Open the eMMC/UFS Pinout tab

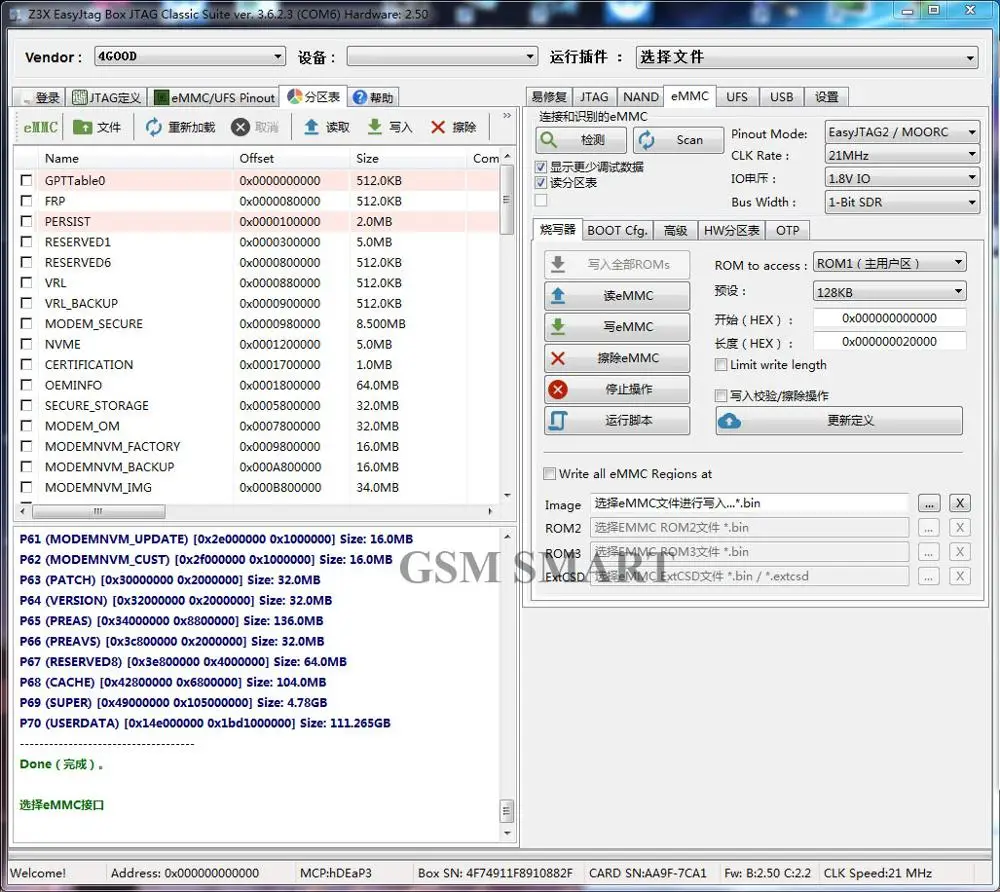coord(215,98)
